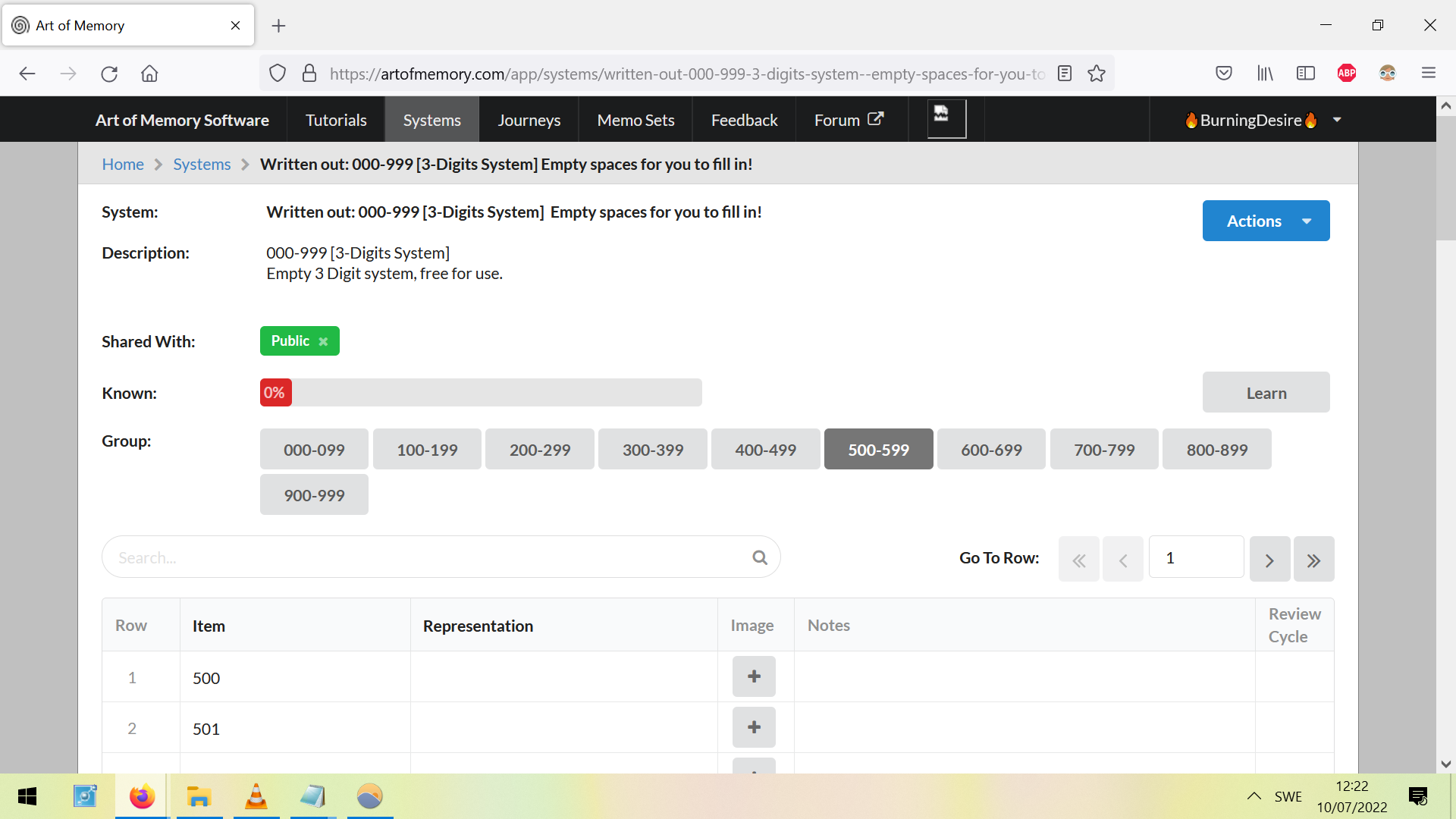Bookmark page with star icon
The image size is (1456, 819).
[1097, 74]
